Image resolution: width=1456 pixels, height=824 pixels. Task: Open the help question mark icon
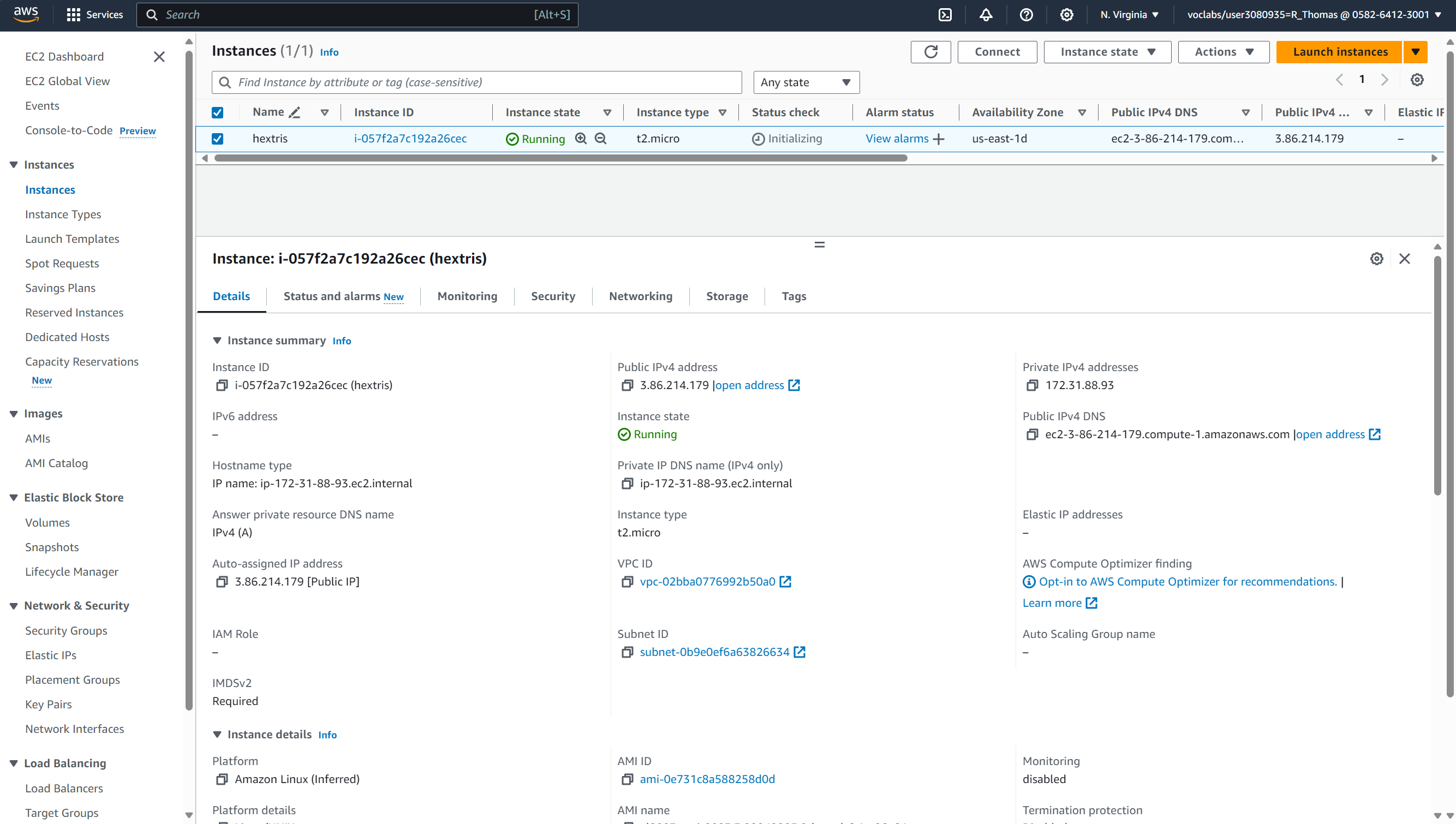click(1026, 15)
